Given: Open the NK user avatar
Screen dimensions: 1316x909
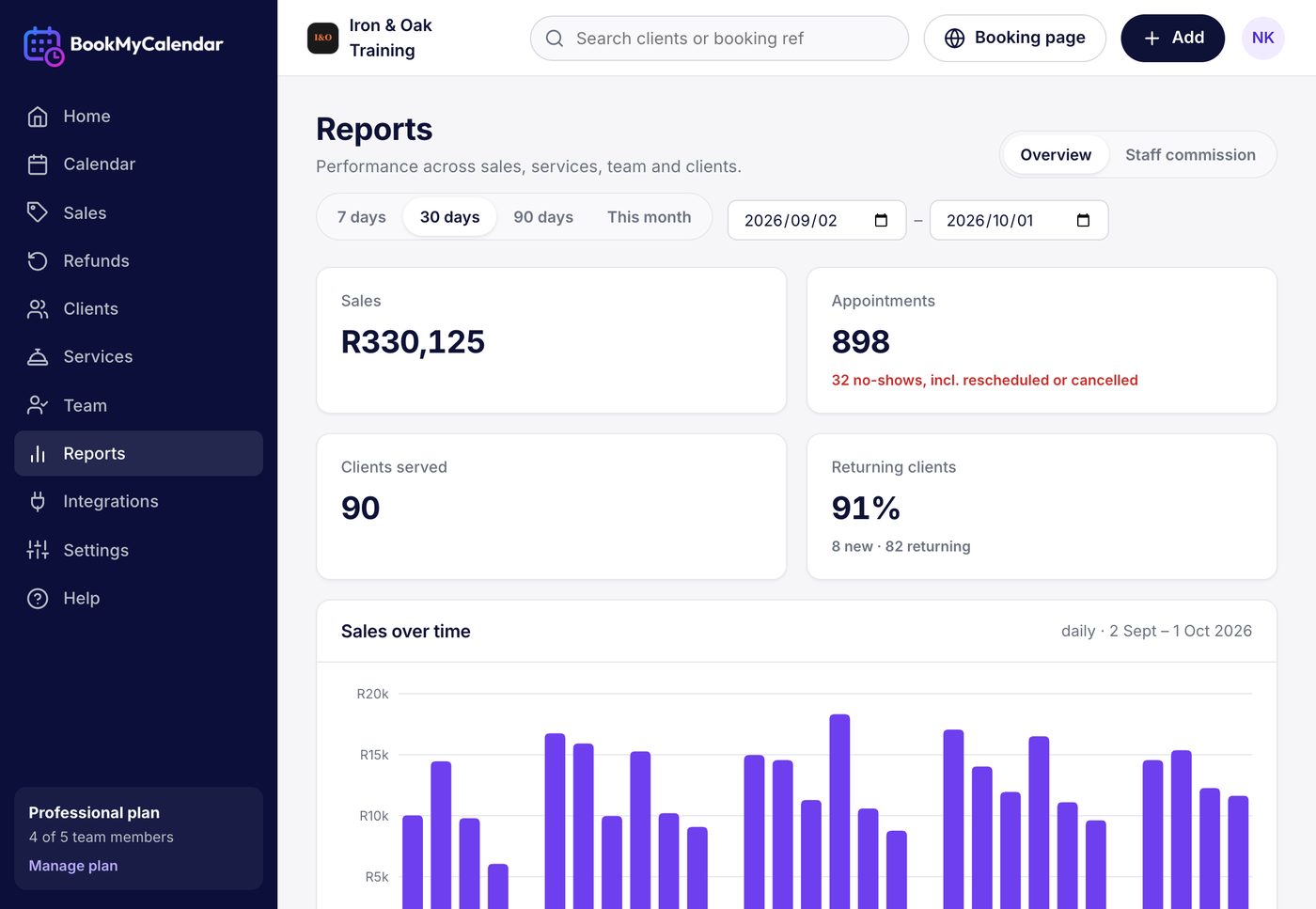Looking at the screenshot, I should tap(1262, 38).
